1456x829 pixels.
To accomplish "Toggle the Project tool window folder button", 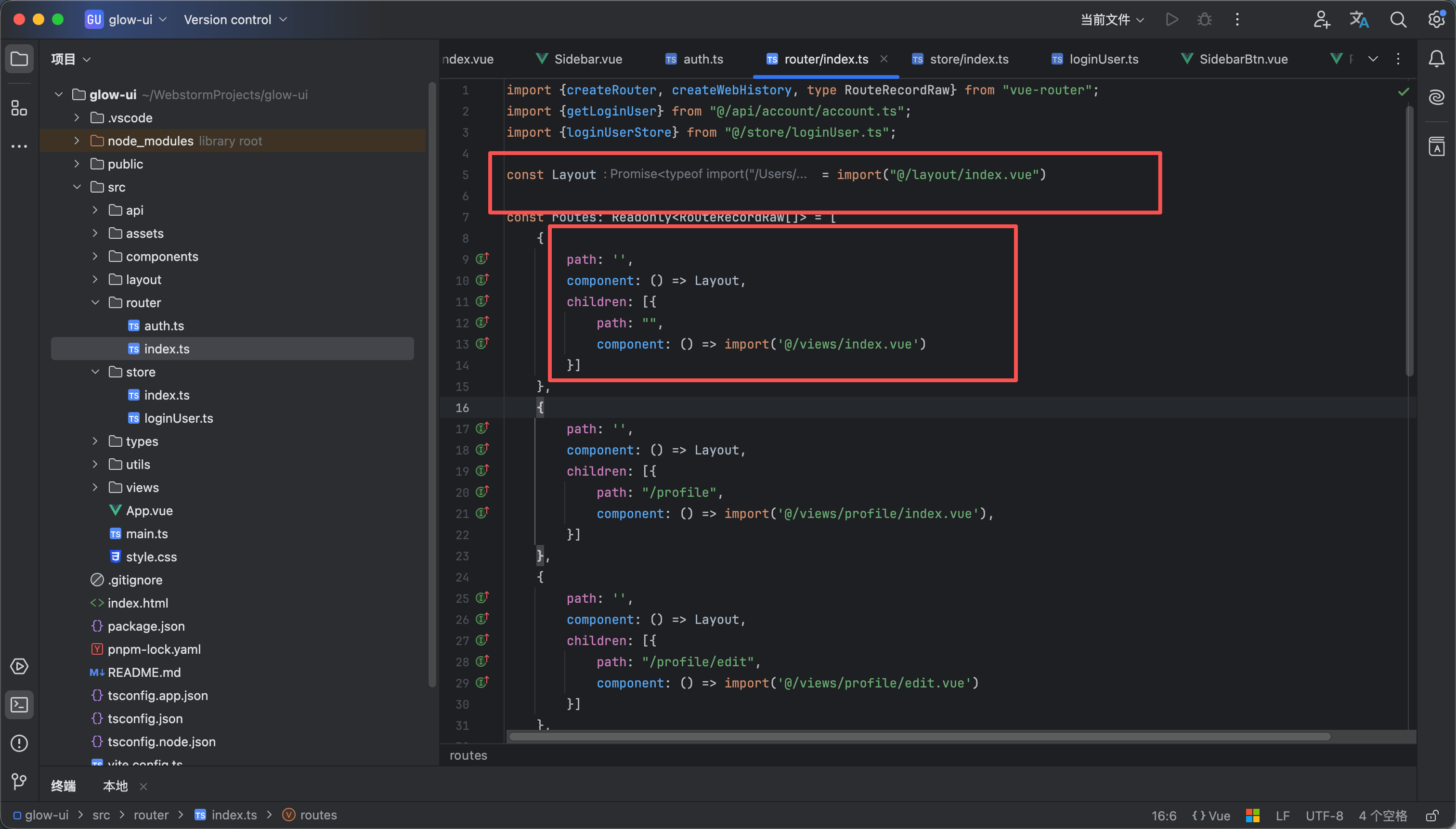I will coord(19,59).
